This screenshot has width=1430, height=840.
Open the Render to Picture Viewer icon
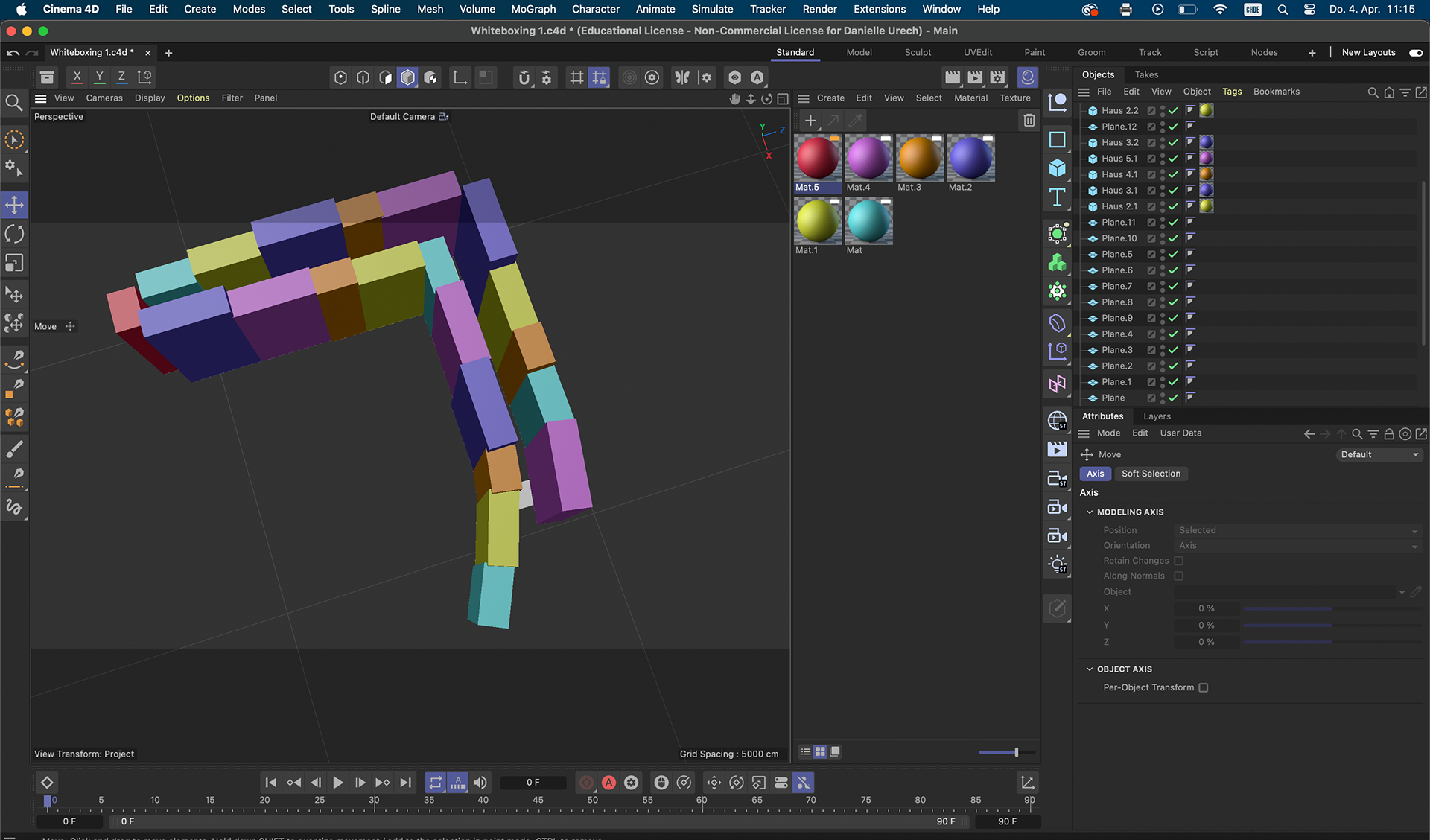tap(975, 77)
